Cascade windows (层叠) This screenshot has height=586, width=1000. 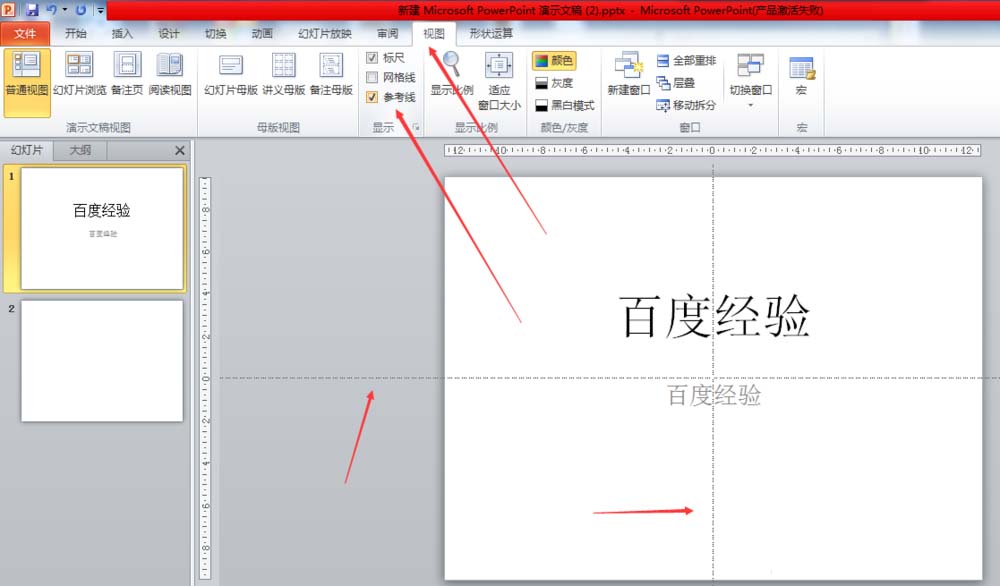tap(675, 83)
